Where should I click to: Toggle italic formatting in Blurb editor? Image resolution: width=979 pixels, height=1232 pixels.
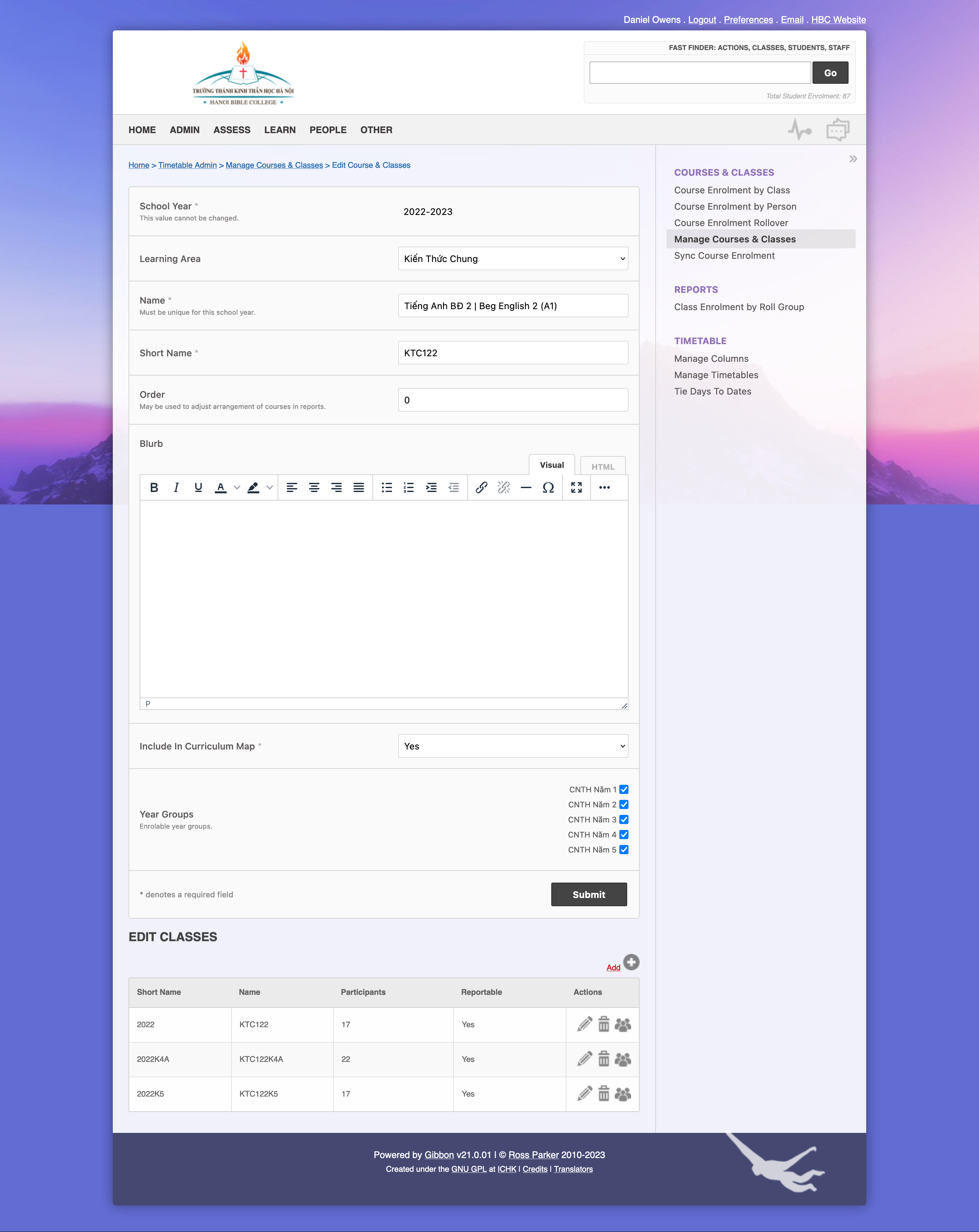(176, 487)
